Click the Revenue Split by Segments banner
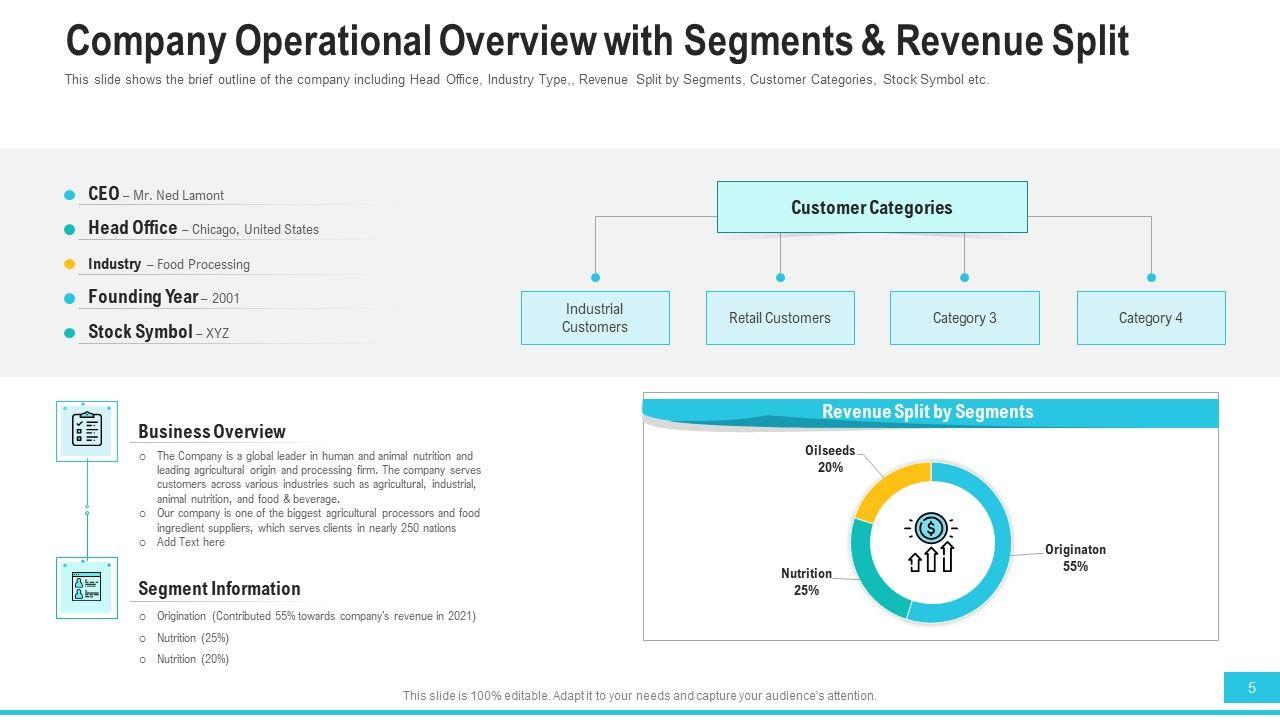1280x720 pixels. pos(930,412)
